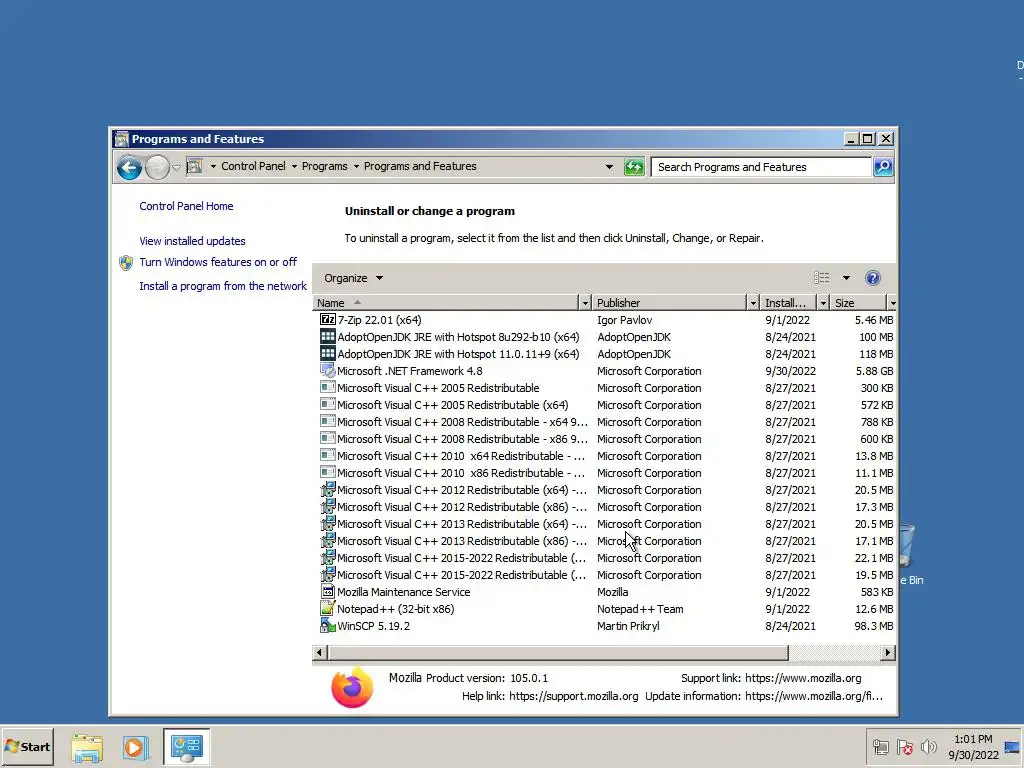Sort by the Size column header

click(858, 303)
